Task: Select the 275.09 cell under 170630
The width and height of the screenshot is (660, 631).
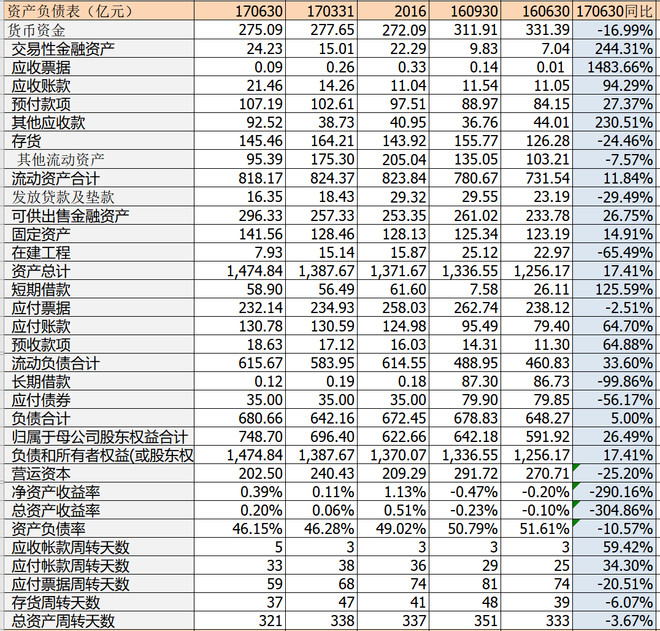Action: point(240,30)
